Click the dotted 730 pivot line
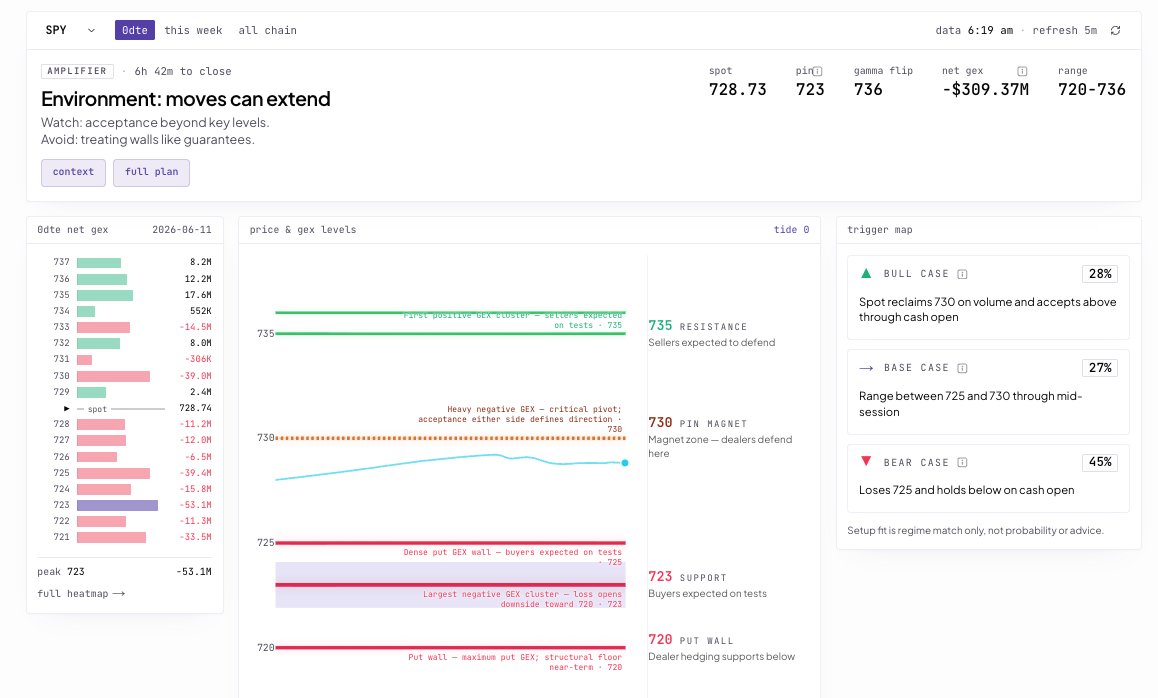 coord(450,438)
